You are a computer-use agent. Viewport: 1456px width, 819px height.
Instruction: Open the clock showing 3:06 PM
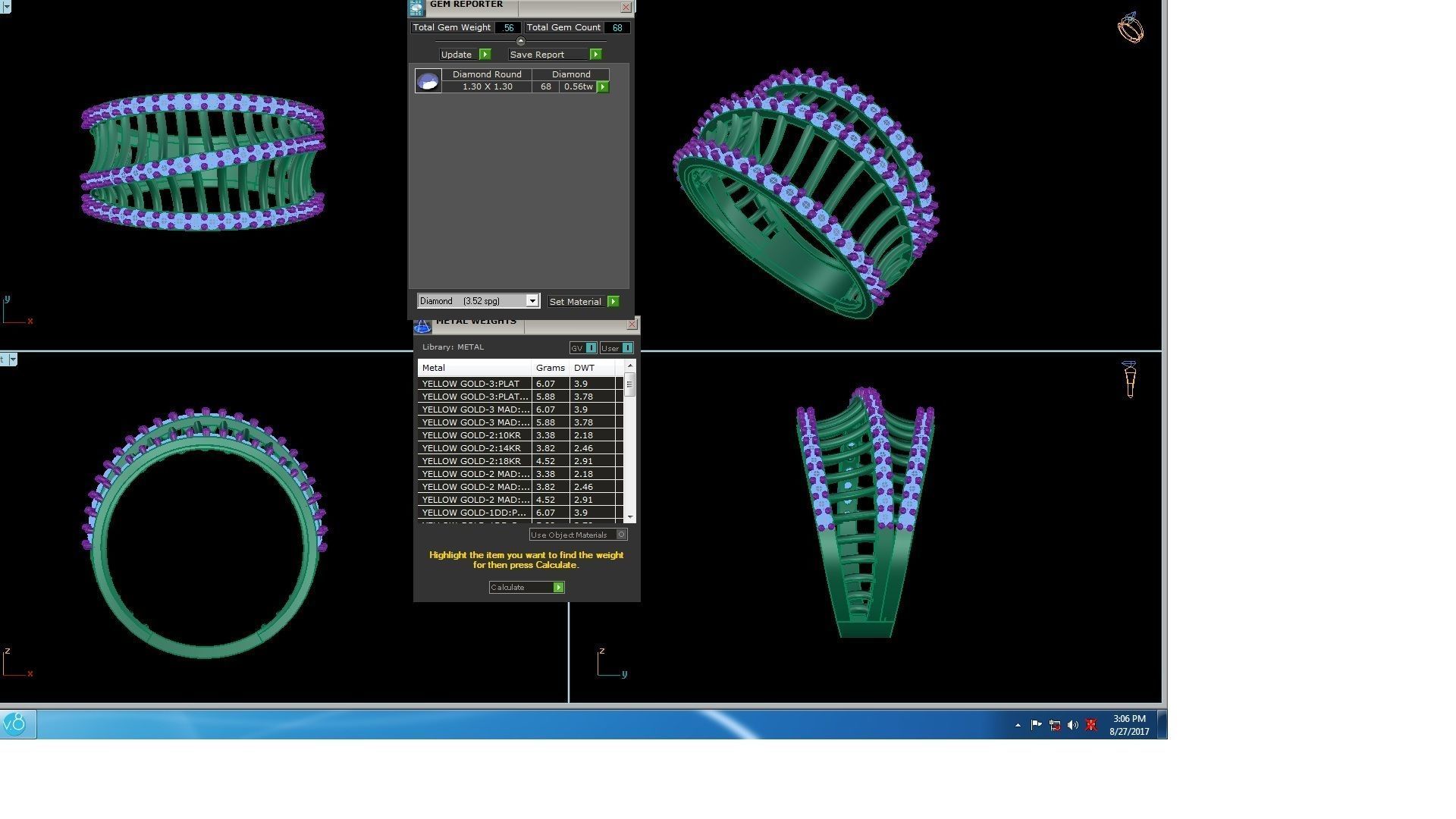click(x=1129, y=725)
